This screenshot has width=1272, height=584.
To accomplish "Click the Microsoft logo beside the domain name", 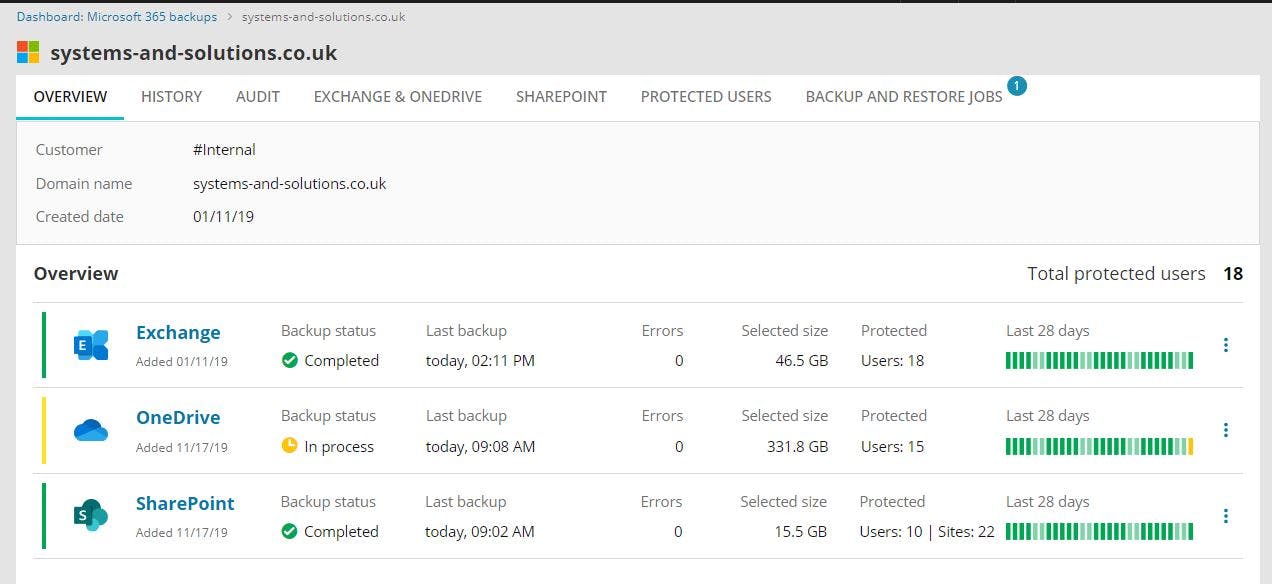I will [x=27, y=51].
